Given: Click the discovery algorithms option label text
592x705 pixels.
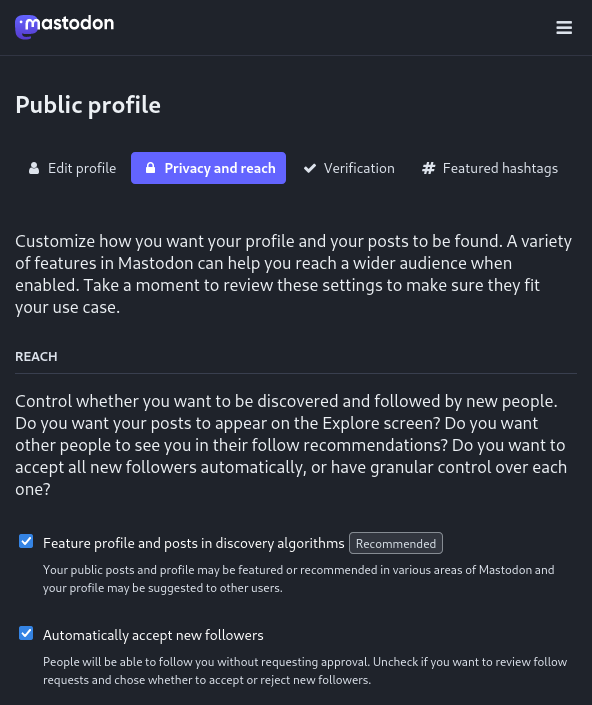Looking at the screenshot, I should click(194, 543).
